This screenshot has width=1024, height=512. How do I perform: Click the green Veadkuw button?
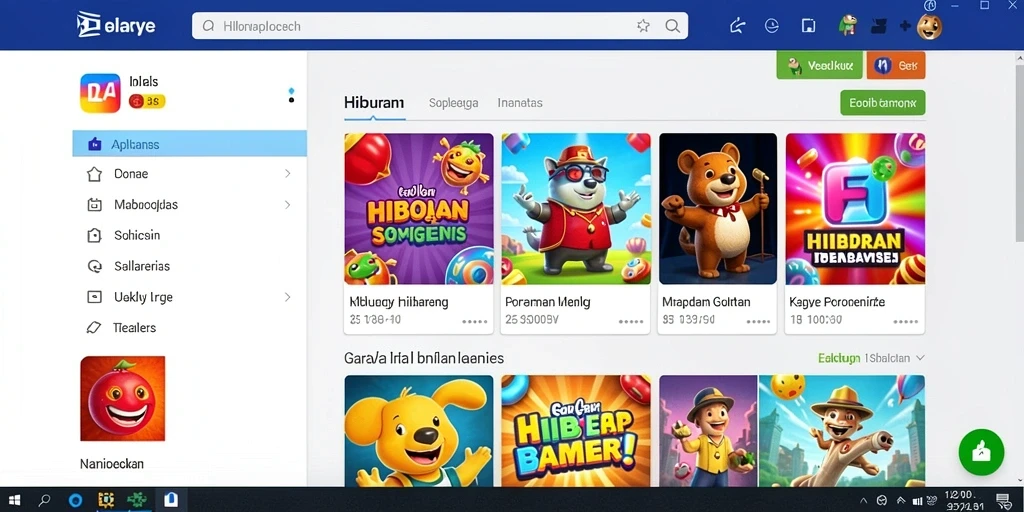tap(819, 65)
